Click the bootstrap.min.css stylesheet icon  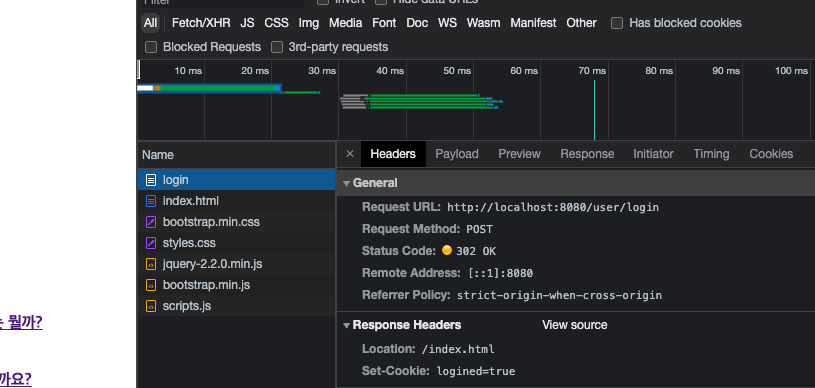pos(151,222)
